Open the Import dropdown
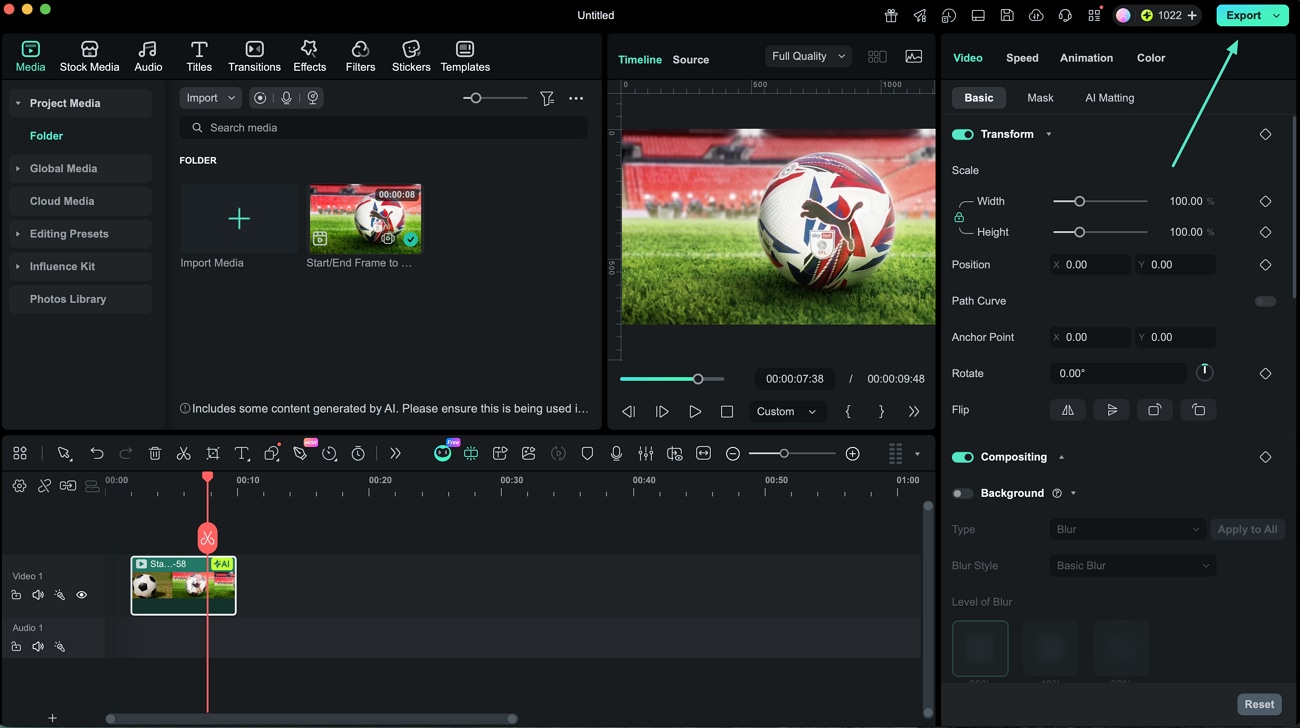This screenshot has height=728, width=1300. 210,98
